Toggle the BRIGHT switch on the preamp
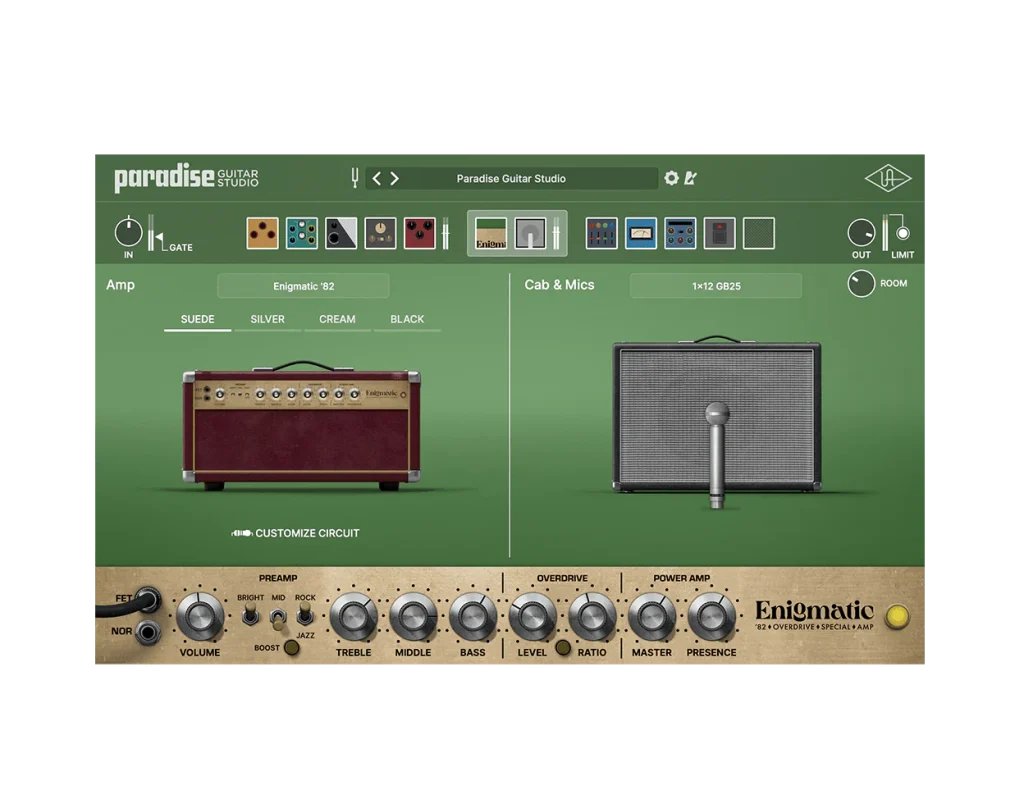 coord(250,614)
